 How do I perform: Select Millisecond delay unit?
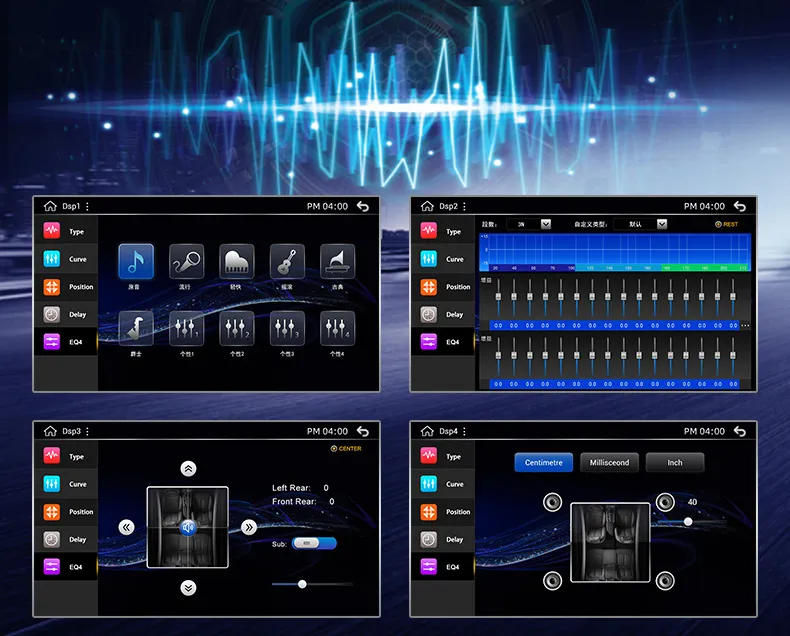(x=609, y=462)
